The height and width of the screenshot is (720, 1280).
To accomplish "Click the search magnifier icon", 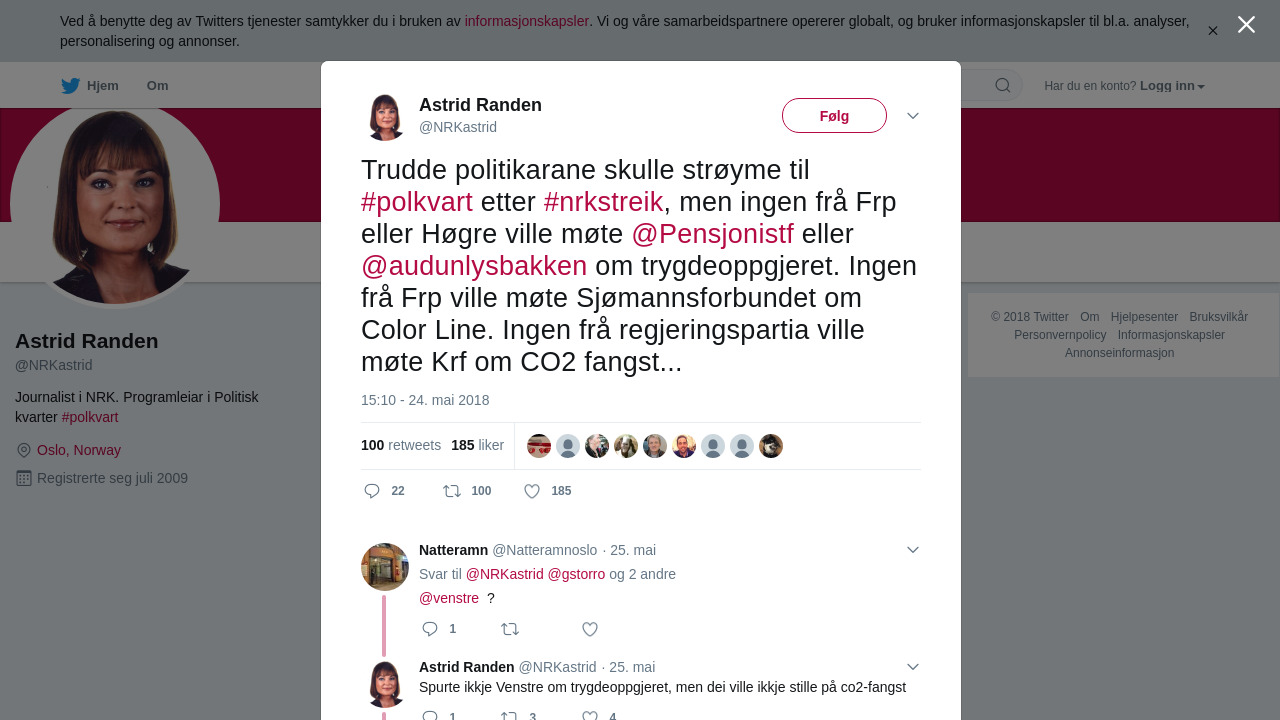I will [1003, 85].
